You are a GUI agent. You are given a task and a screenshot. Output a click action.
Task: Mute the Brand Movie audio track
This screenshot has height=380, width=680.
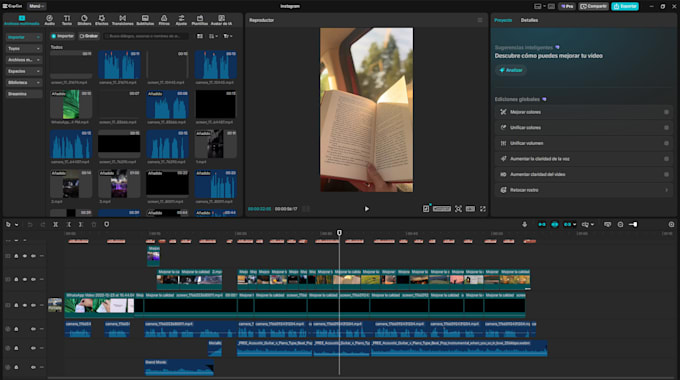[33, 367]
